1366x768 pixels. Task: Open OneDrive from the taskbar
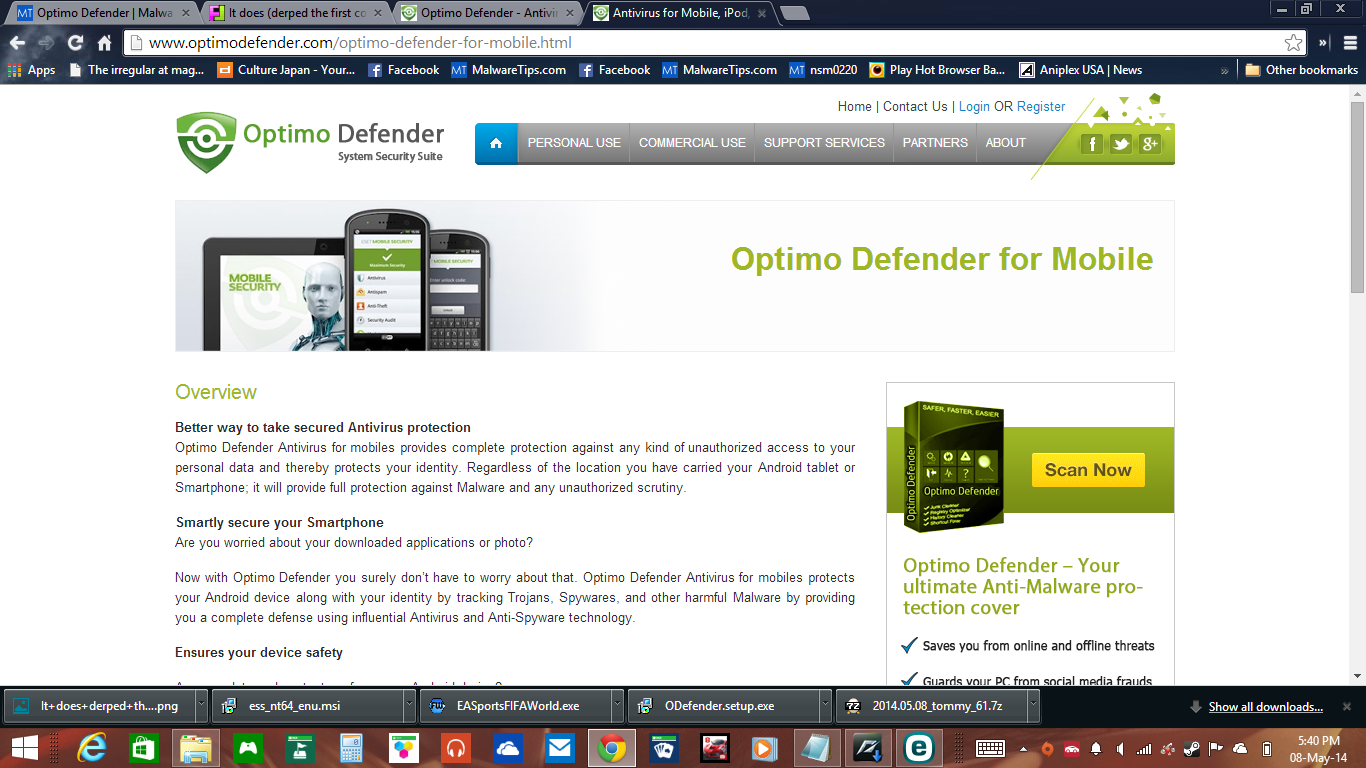point(507,748)
